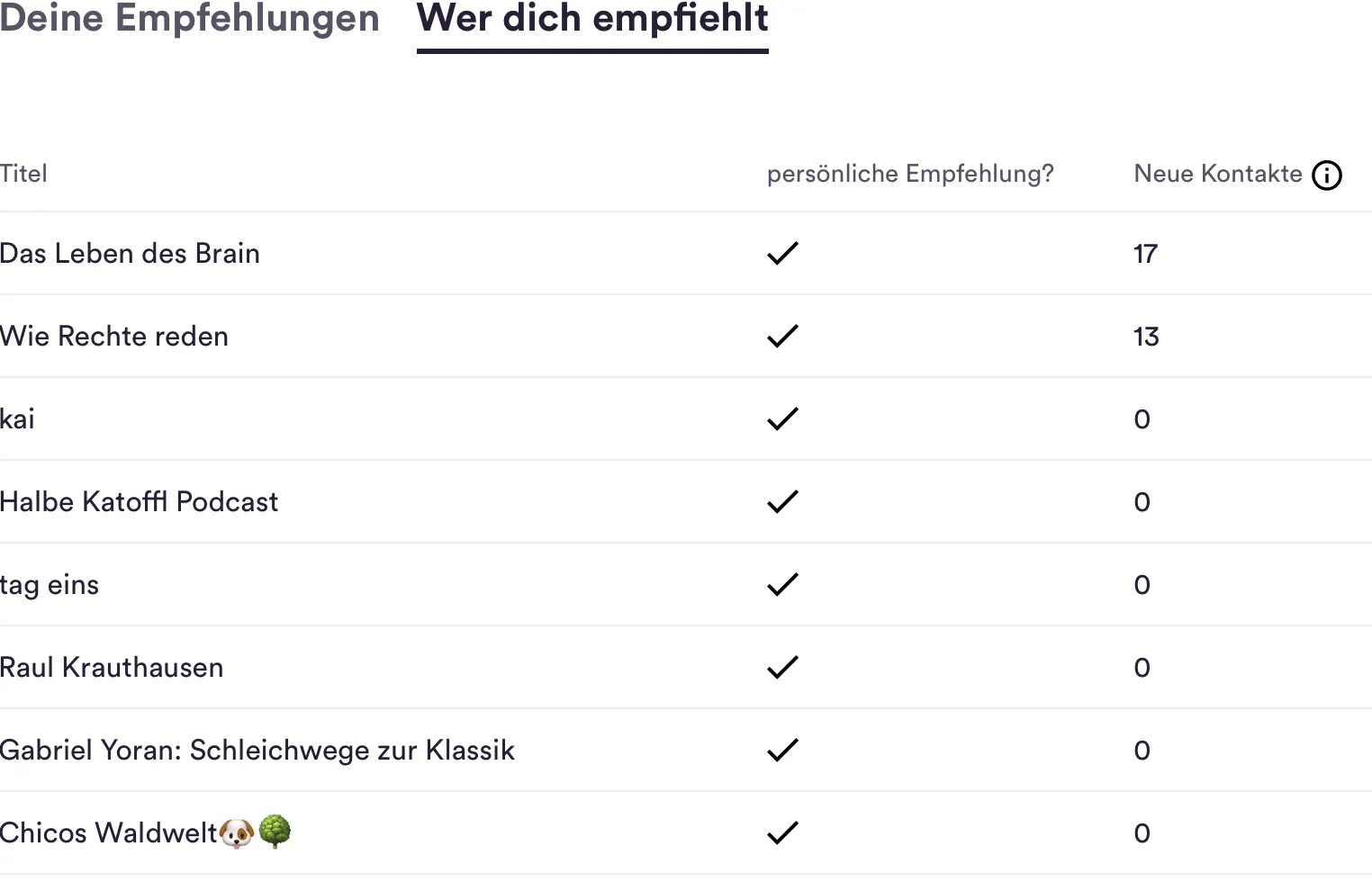Switch to Deine Empfehlungen tab
This screenshot has height=882, width=1372.
[190, 19]
